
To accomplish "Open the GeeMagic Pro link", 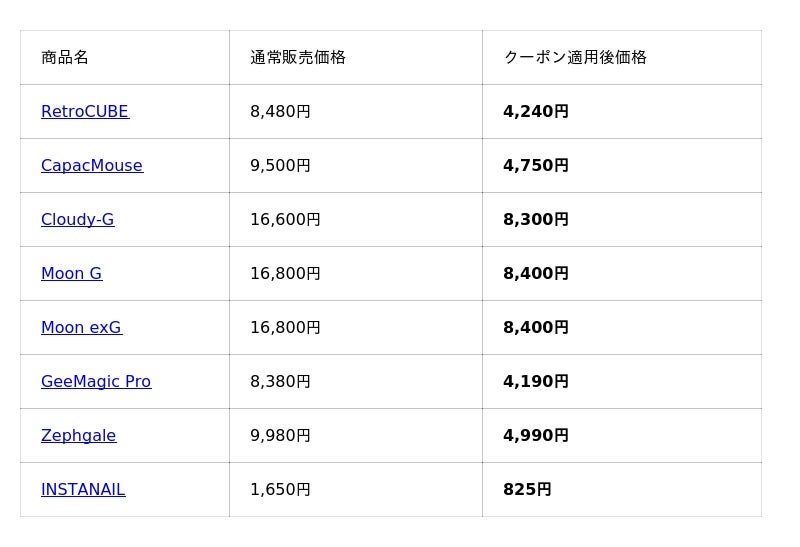I will click(x=96, y=382).
